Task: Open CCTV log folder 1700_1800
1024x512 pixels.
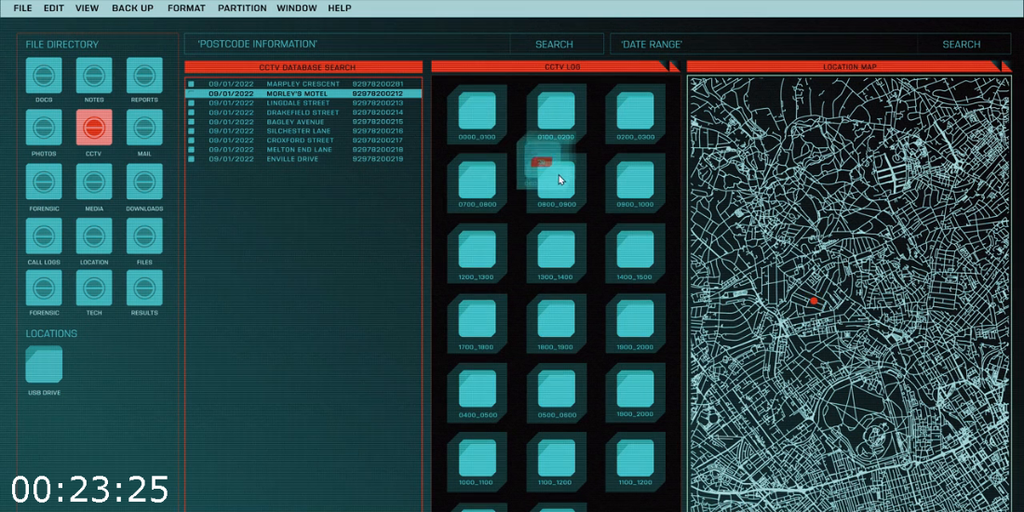Action: pos(477,320)
